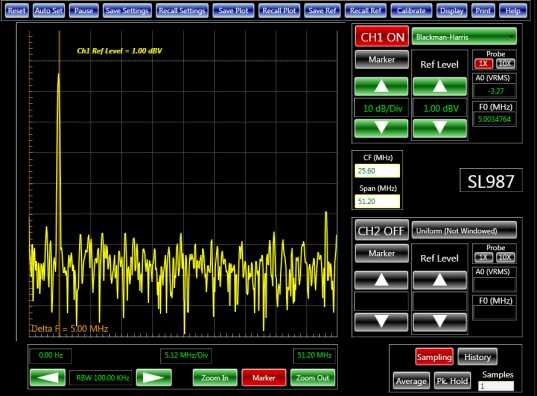The width and height of the screenshot is (537, 396).
Task: Click CH2 dB/Div down arrow
Action: 381,322
